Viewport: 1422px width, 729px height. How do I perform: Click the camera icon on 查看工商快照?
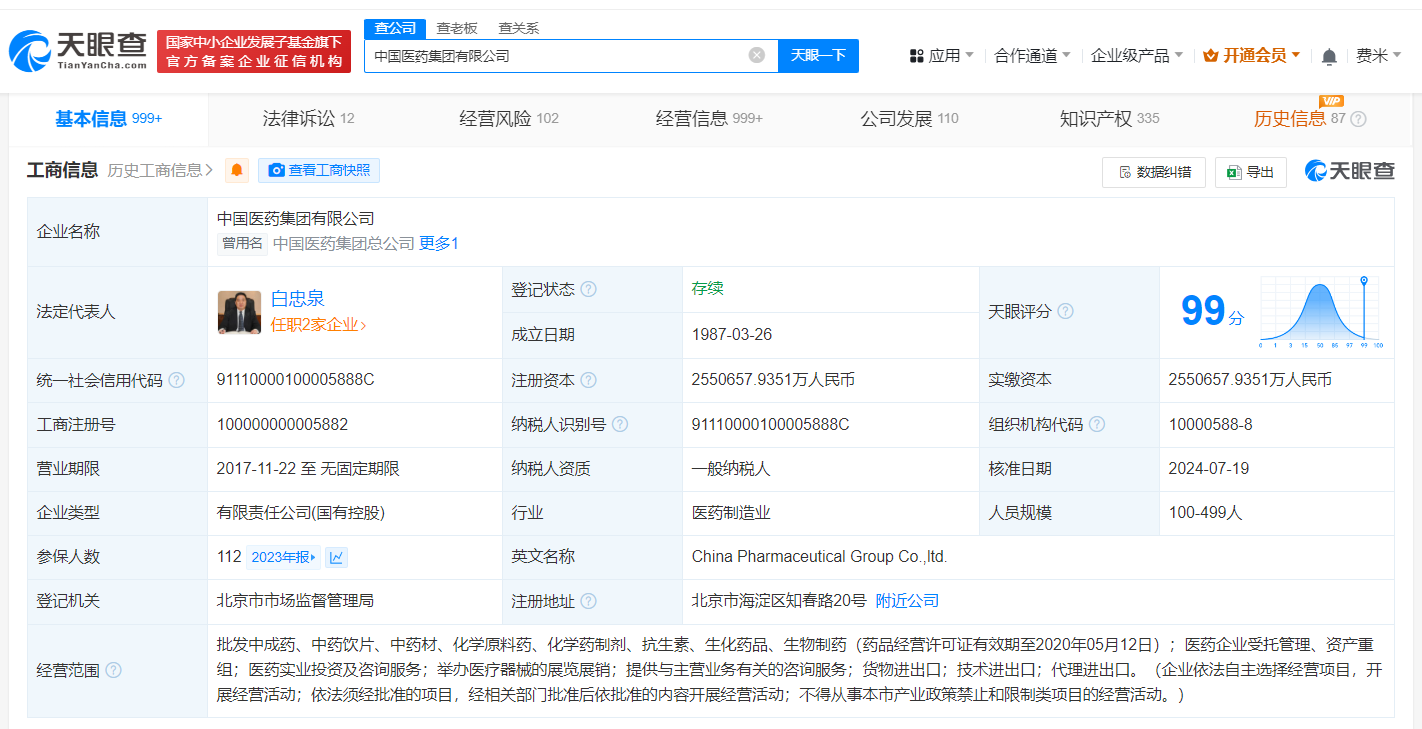277,170
